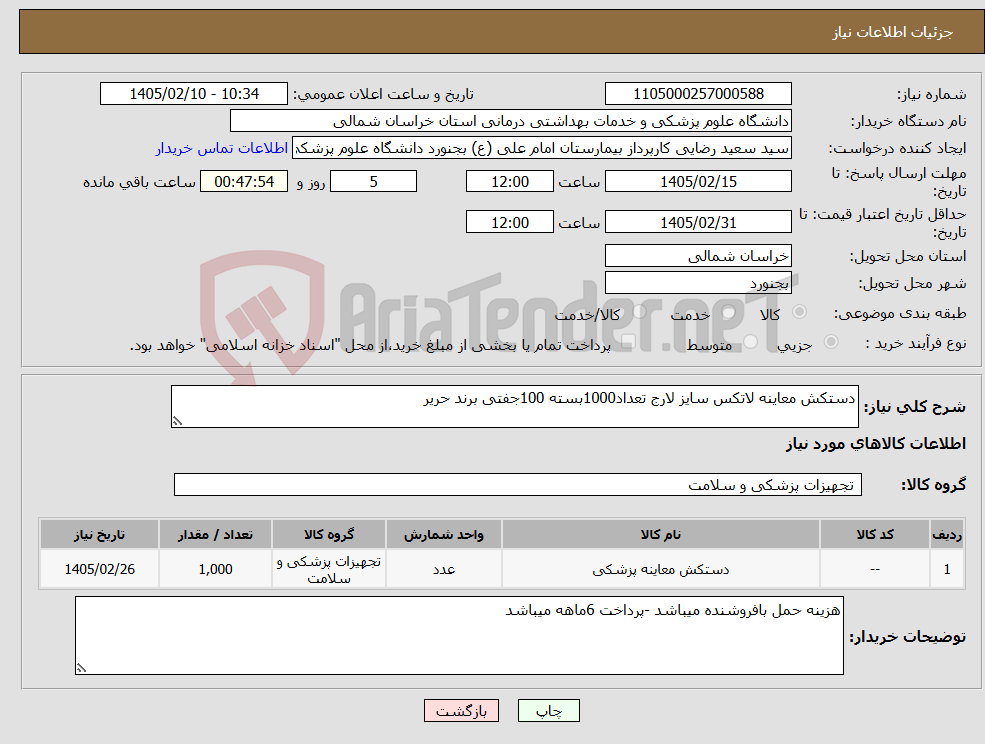Click the remaining days field showing 5
The height and width of the screenshot is (744, 985).
click(x=373, y=182)
